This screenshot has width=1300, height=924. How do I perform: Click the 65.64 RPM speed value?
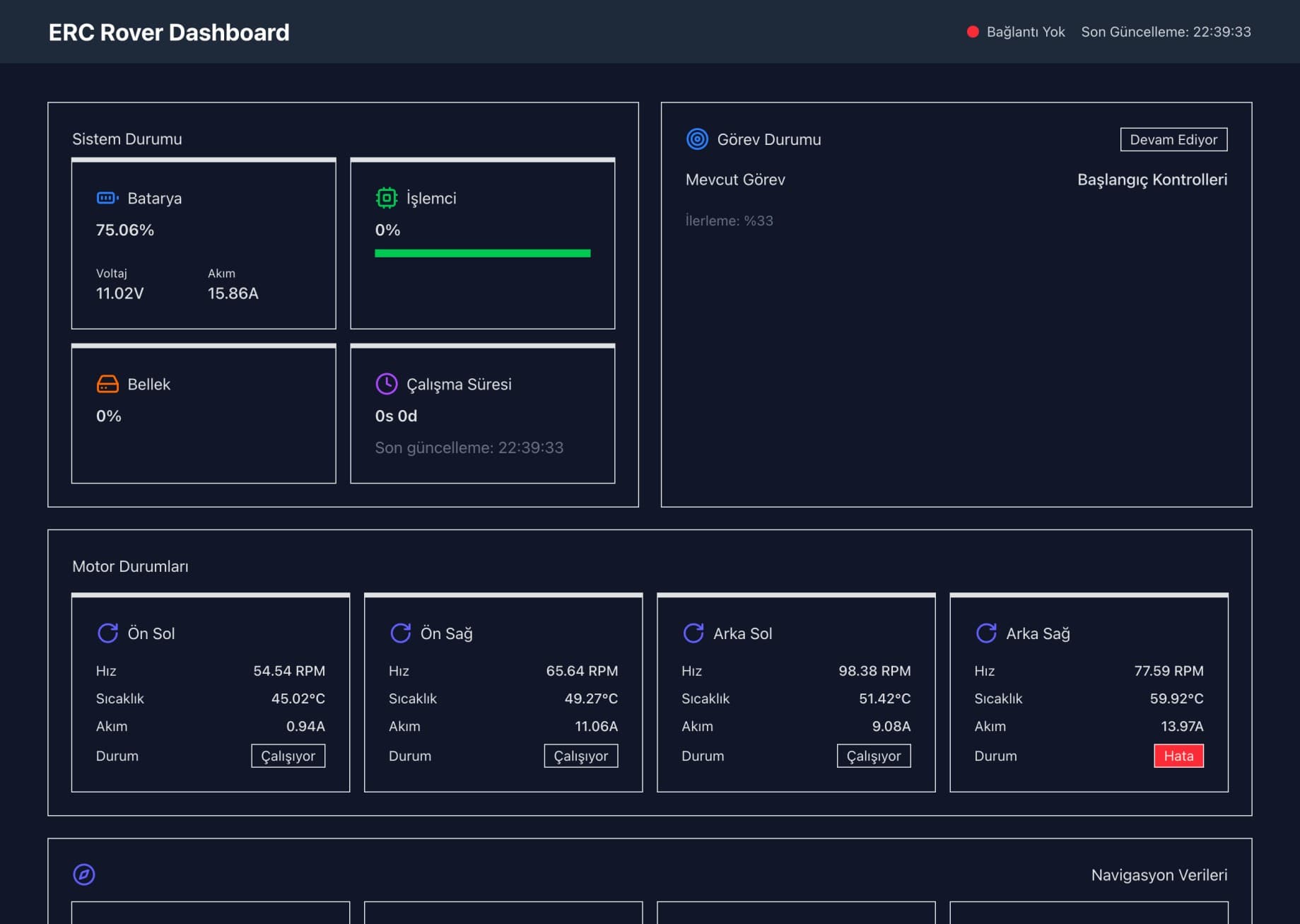point(582,671)
